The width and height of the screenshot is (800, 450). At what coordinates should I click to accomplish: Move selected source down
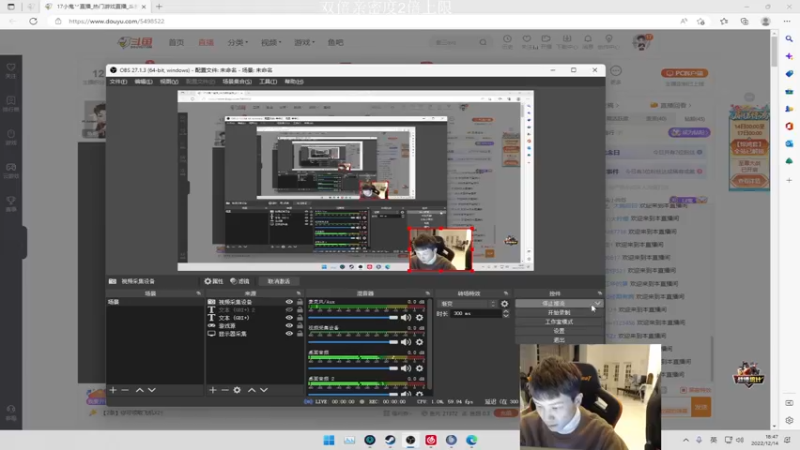(x=264, y=390)
